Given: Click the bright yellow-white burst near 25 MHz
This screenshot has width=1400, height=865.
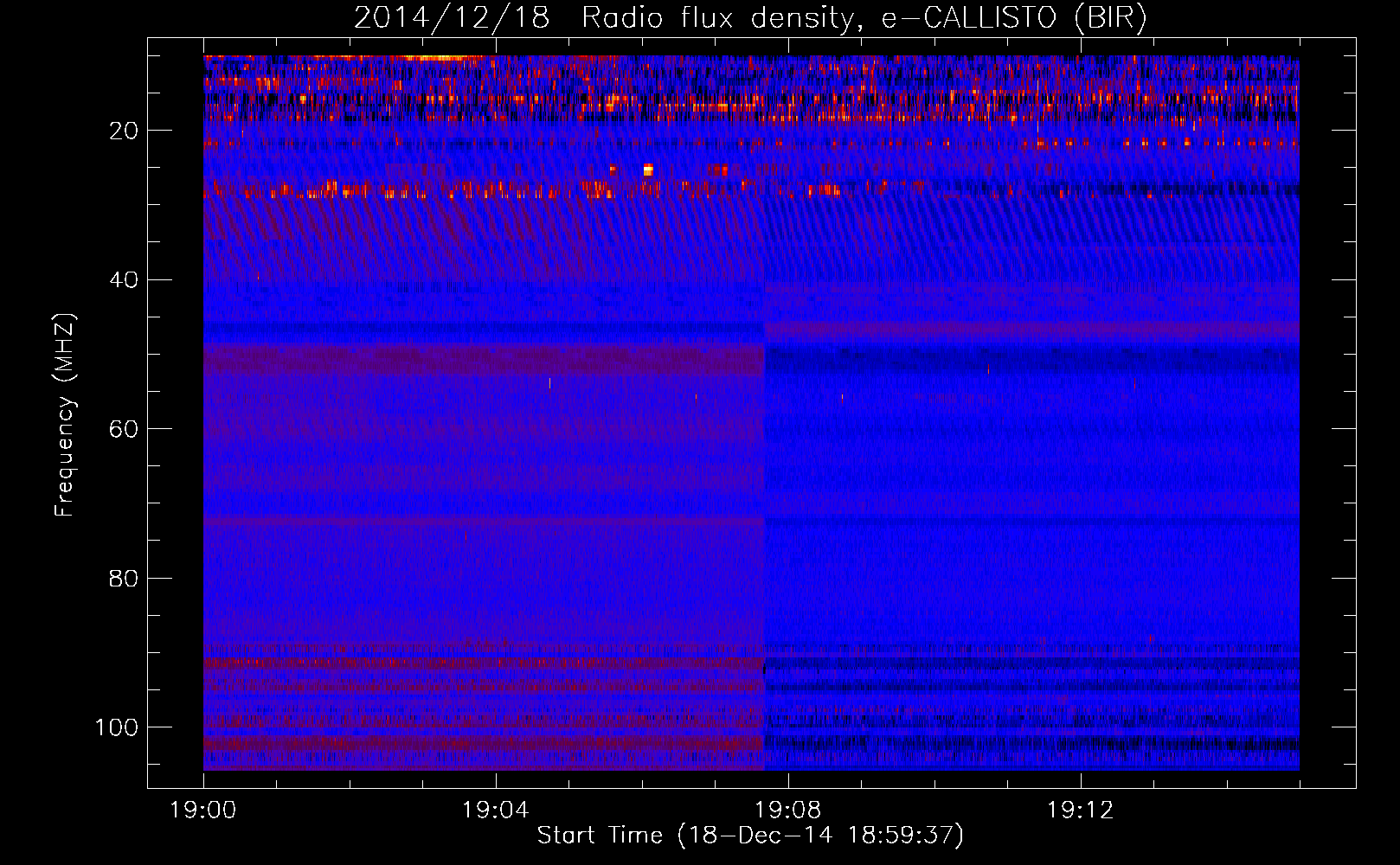Looking at the screenshot, I should (648, 170).
